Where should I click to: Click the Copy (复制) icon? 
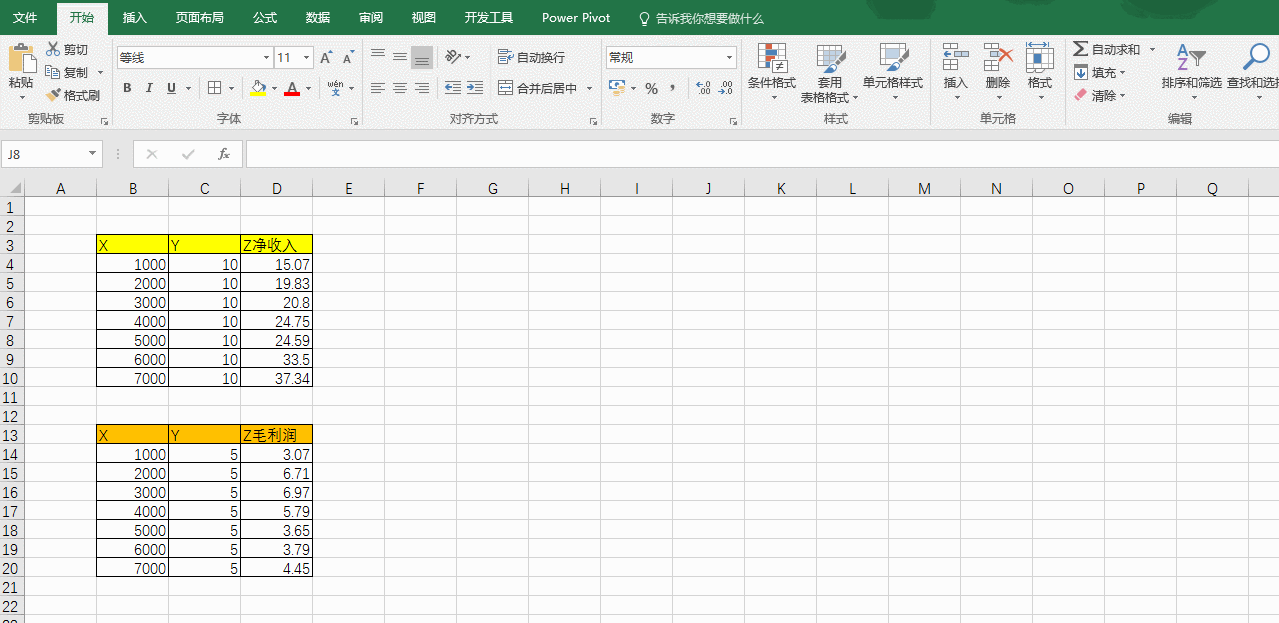click(x=53, y=72)
